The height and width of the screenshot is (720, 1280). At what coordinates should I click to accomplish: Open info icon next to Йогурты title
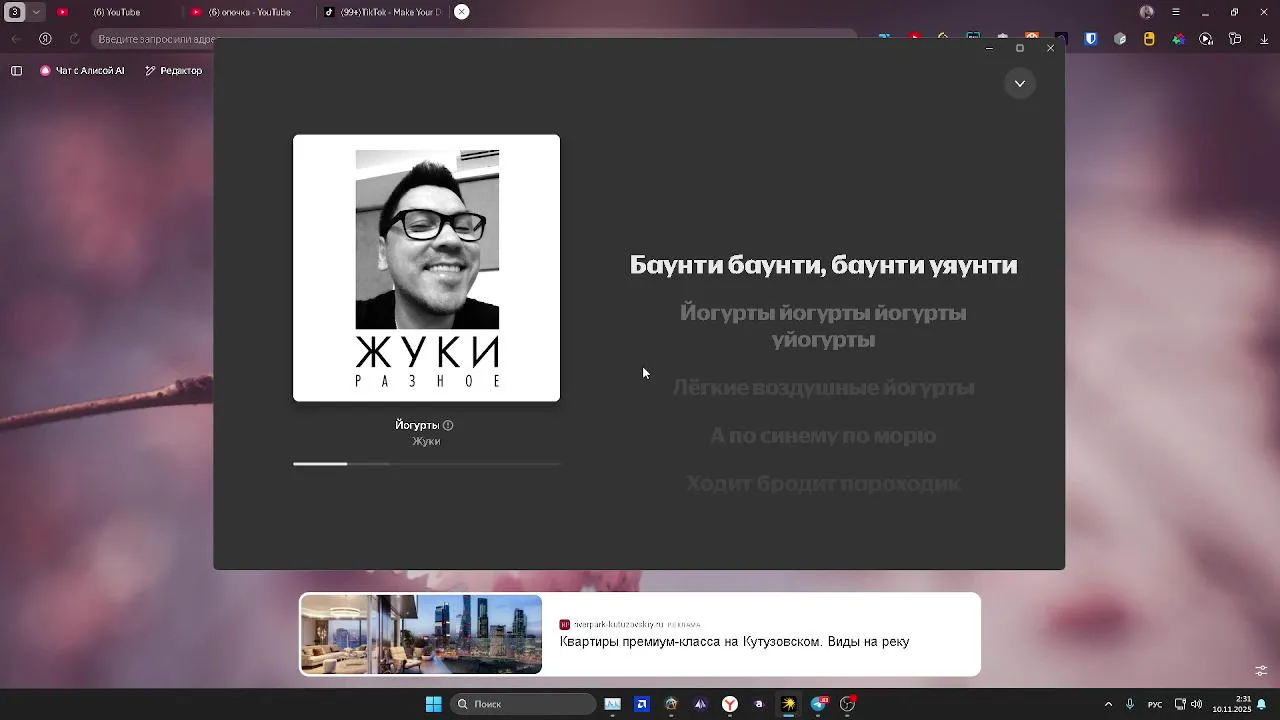tap(448, 425)
